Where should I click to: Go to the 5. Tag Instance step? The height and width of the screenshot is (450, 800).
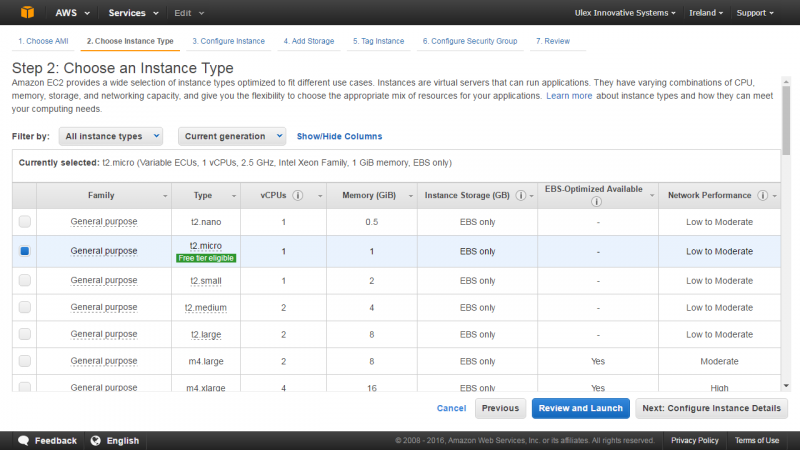point(379,41)
